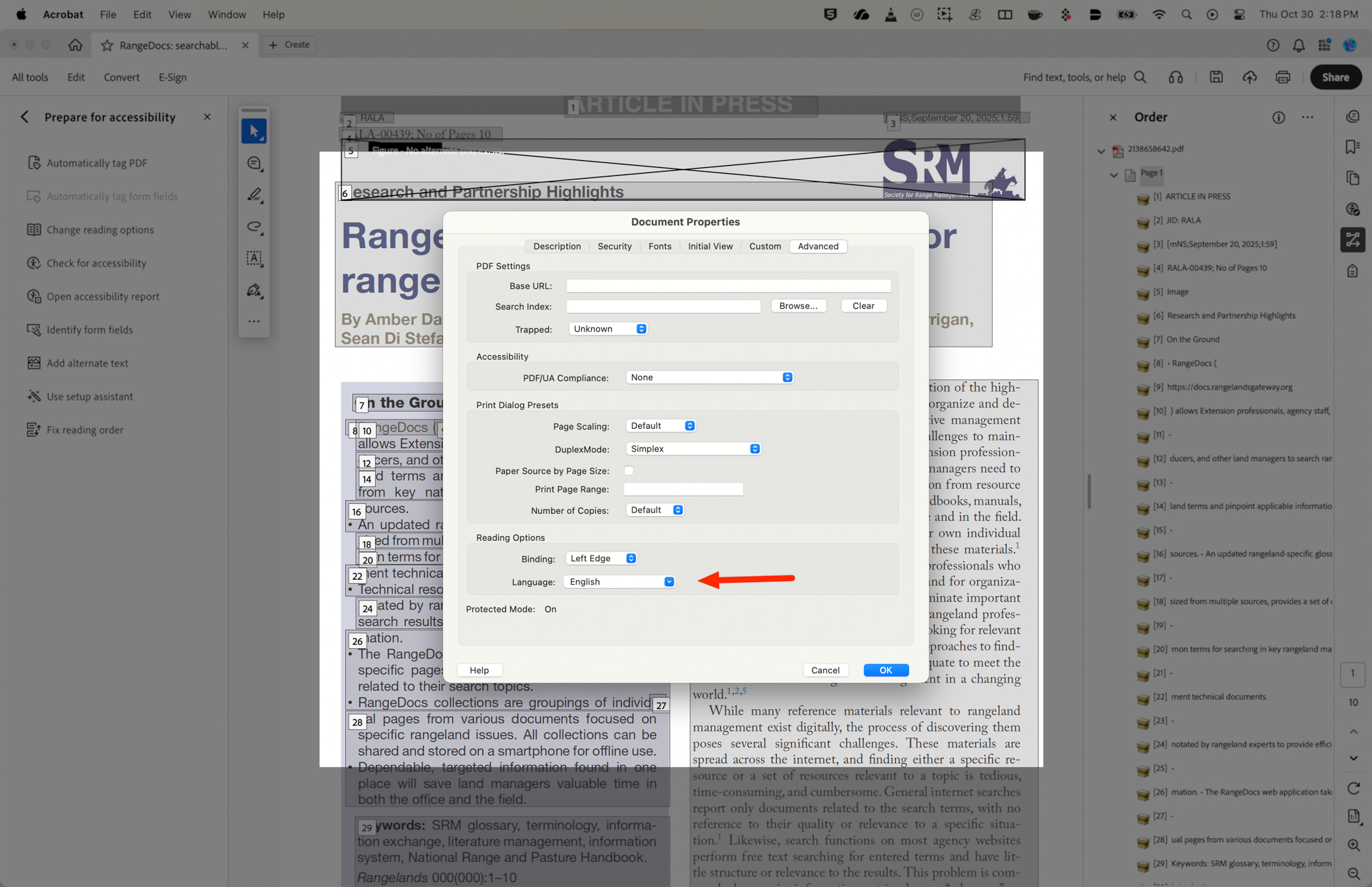Image resolution: width=1372 pixels, height=887 pixels.
Task: Open the Language dropdown in Reading Options
Action: 619,581
